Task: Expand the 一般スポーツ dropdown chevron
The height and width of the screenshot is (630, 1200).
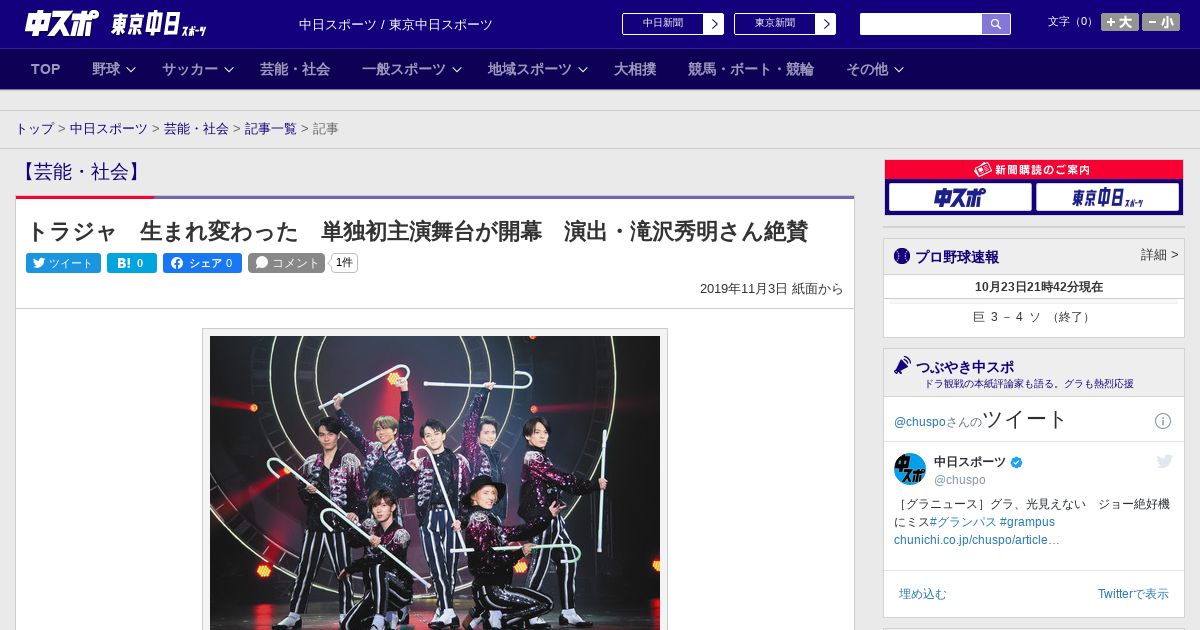Action: point(457,70)
